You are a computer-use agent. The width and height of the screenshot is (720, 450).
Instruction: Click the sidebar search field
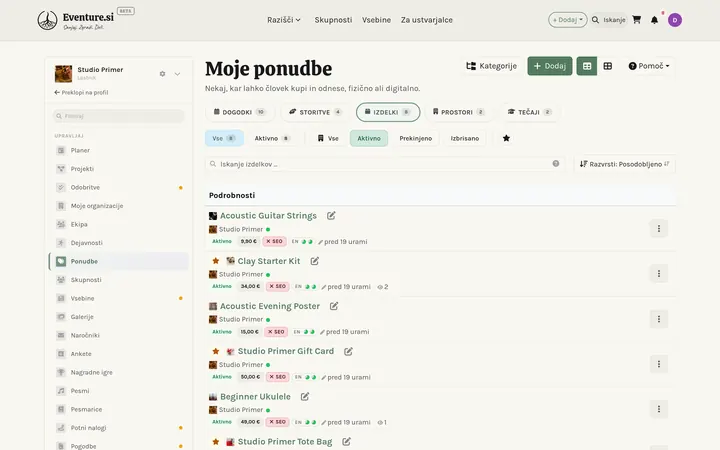118,116
